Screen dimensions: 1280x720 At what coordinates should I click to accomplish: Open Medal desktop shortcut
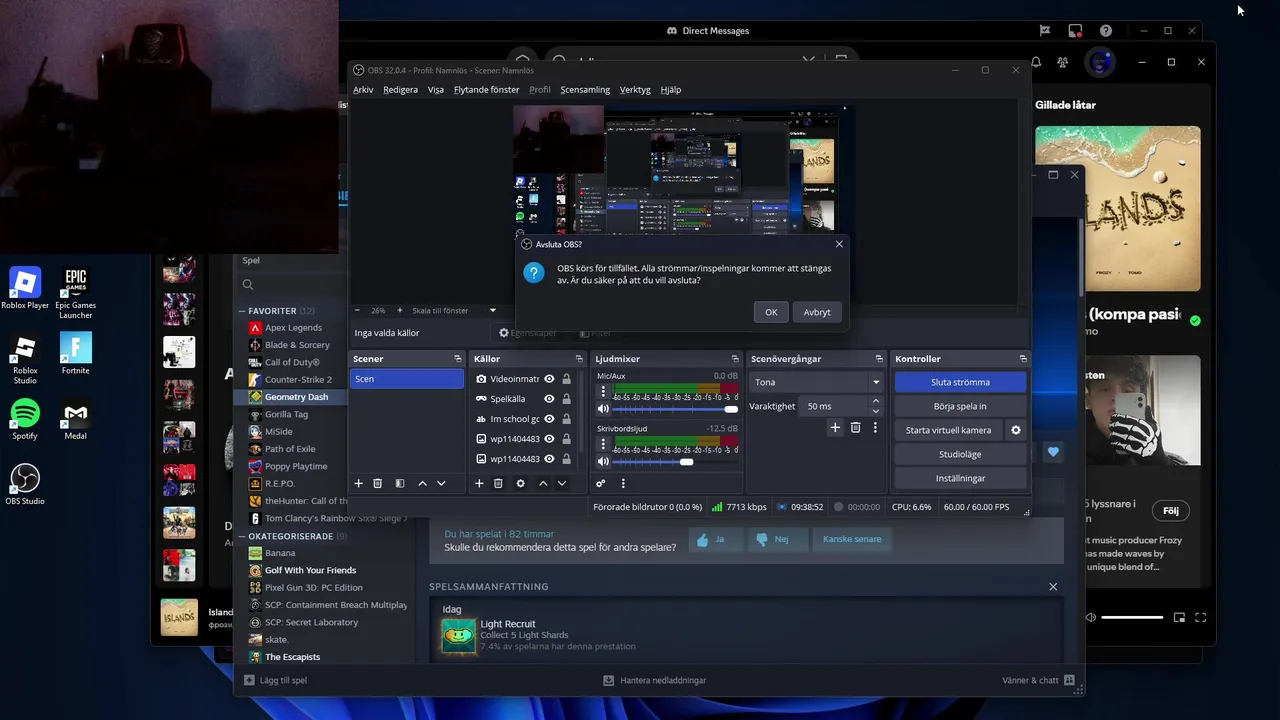[76, 418]
